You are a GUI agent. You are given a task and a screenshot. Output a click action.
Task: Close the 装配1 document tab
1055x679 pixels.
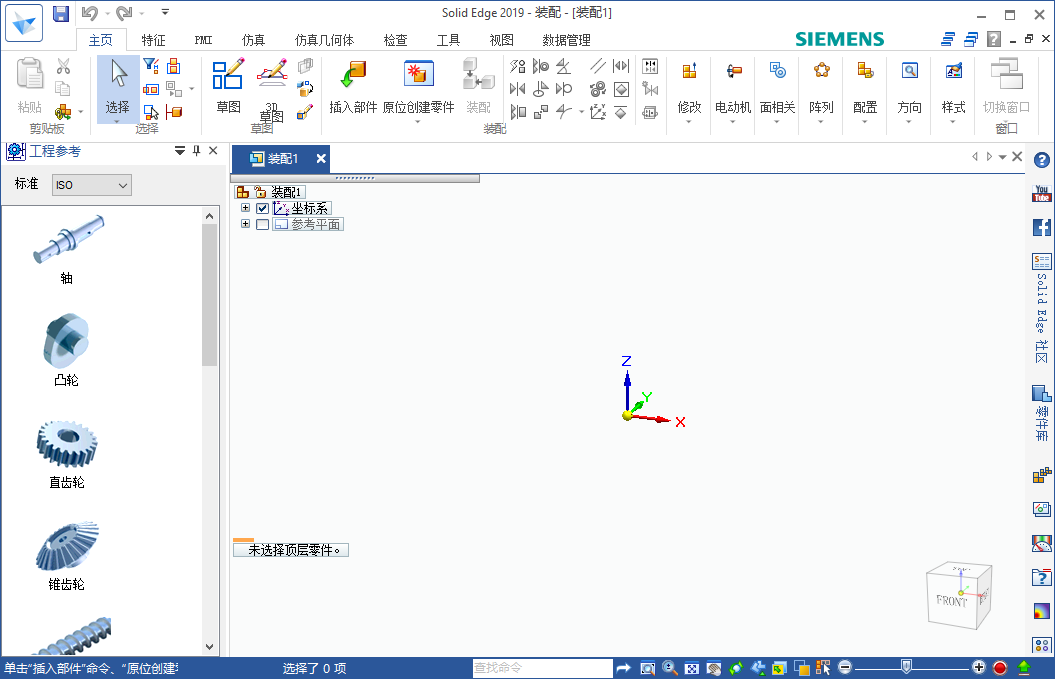[321, 159]
